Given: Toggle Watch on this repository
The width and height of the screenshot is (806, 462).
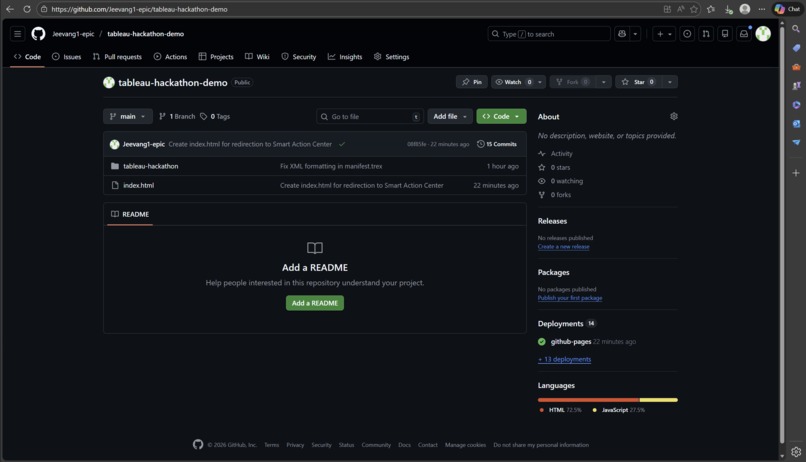Looking at the screenshot, I should pos(513,82).
